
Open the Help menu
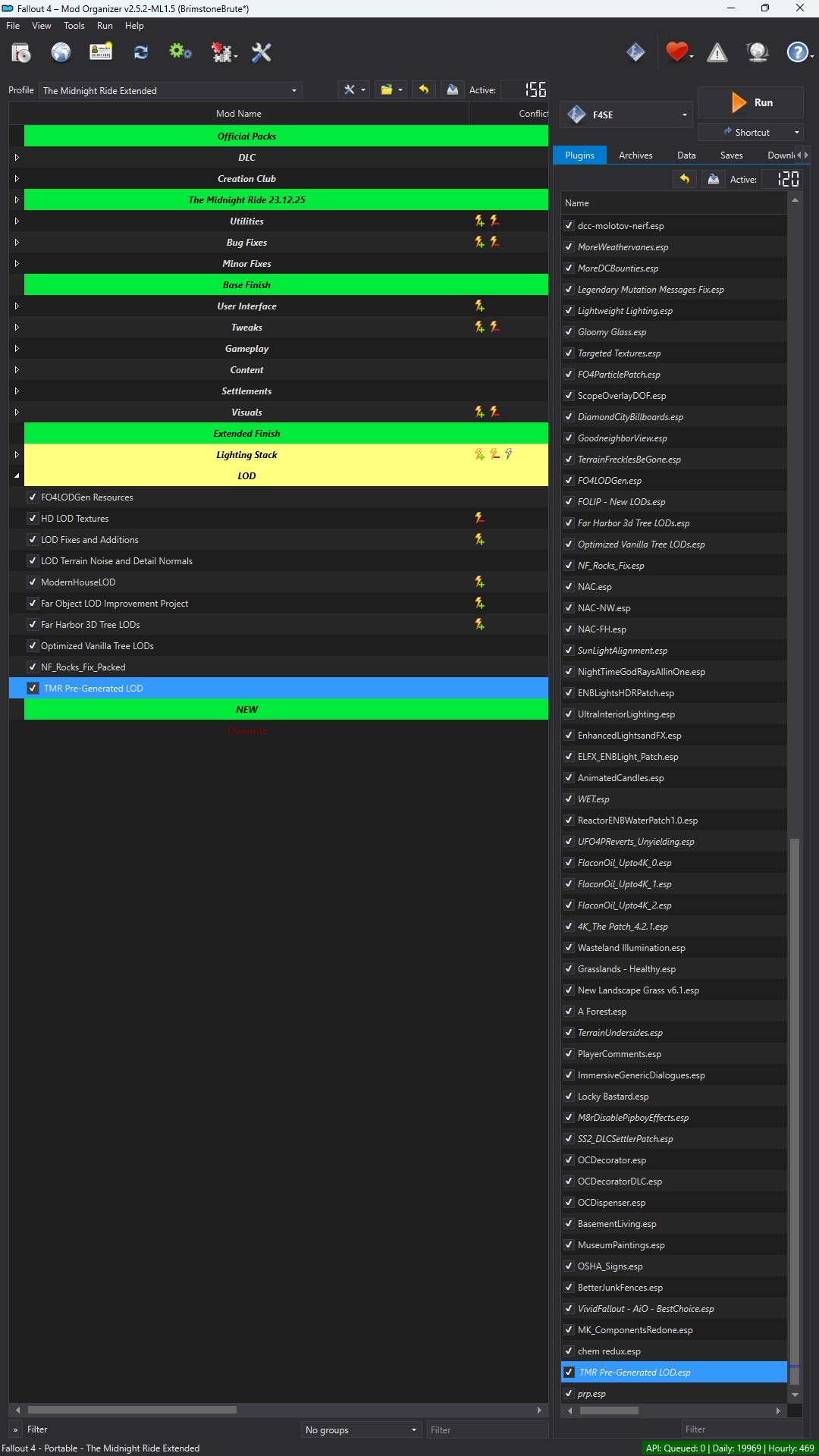134,26
